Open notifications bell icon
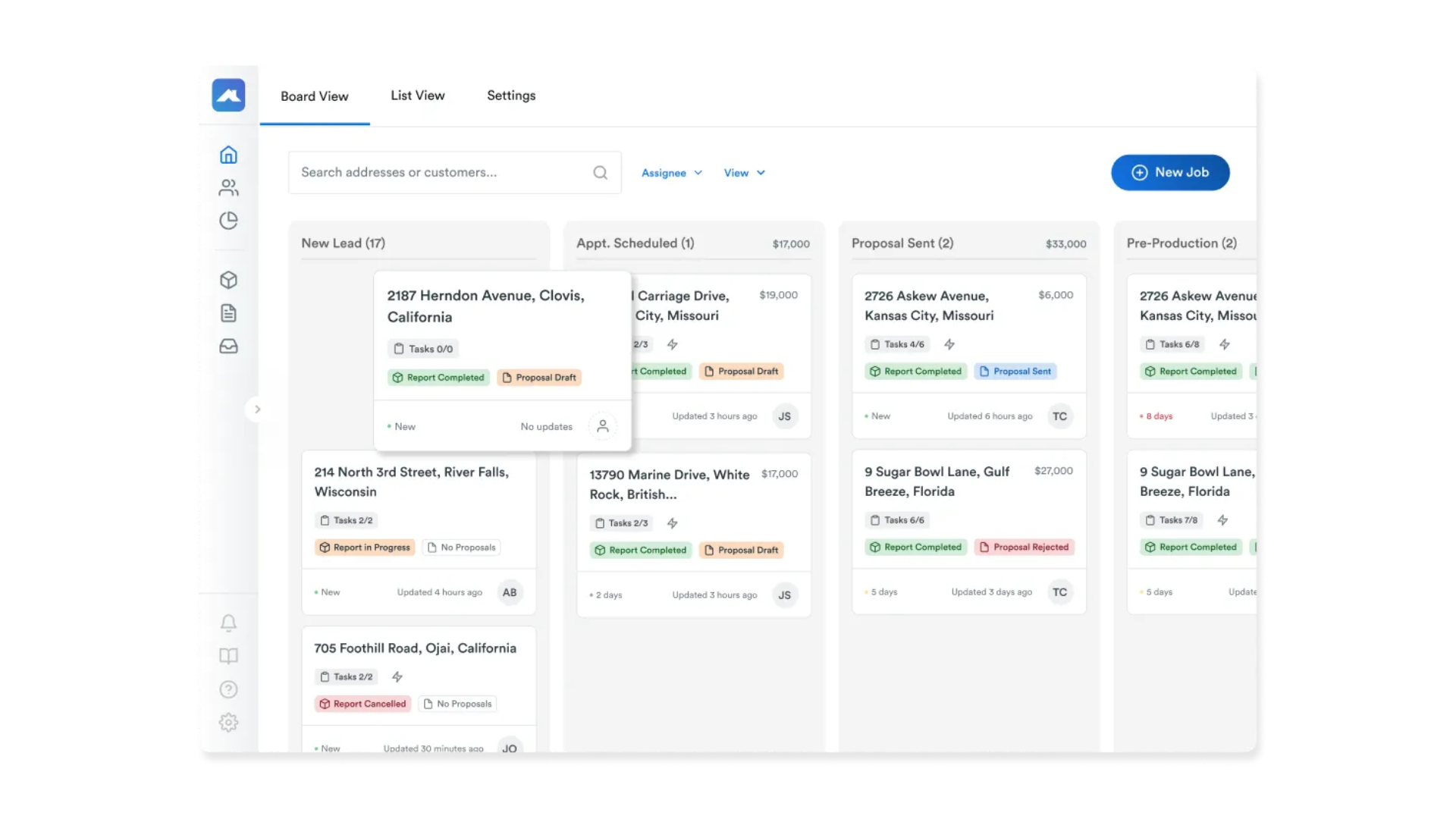Image resolution: width=1456 pixels, height=819 pixels. tap(228, 623)
